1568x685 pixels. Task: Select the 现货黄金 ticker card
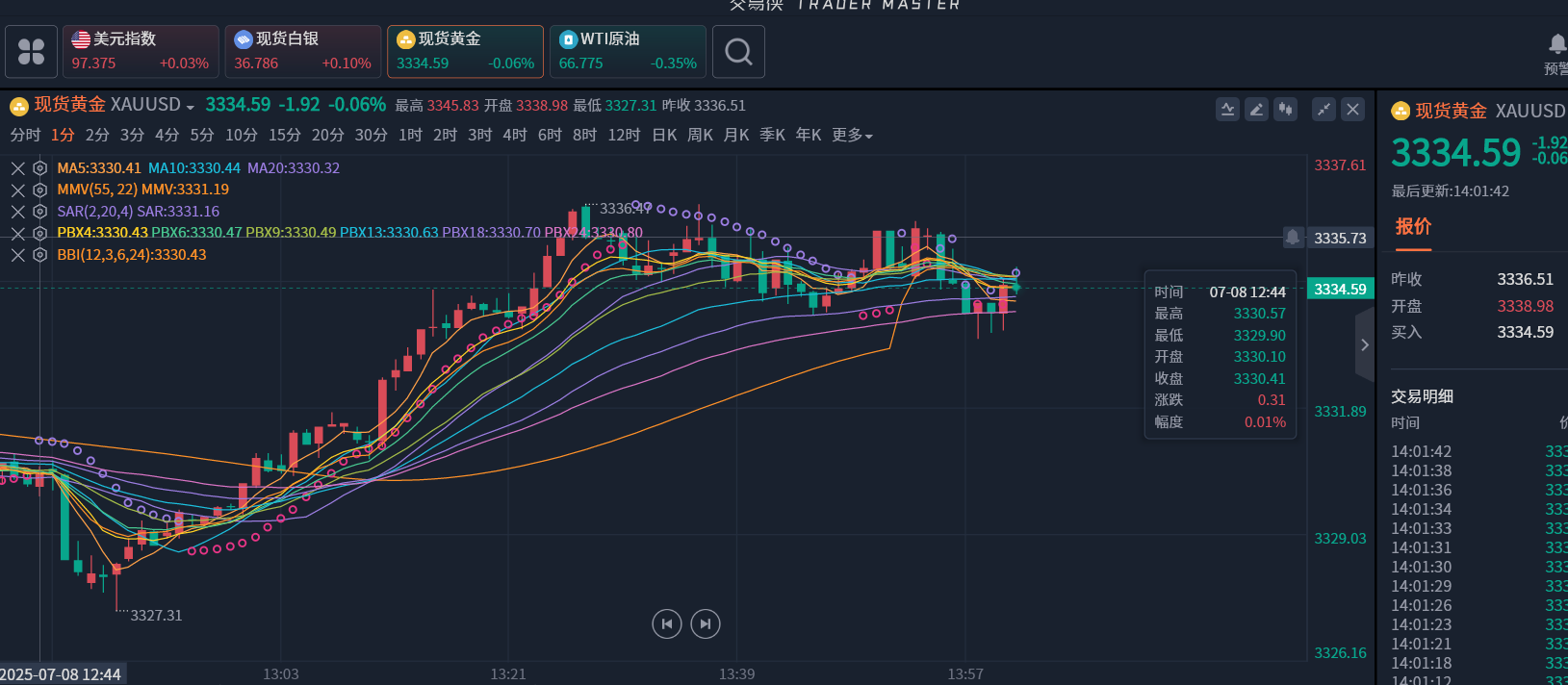click(465, 51)
